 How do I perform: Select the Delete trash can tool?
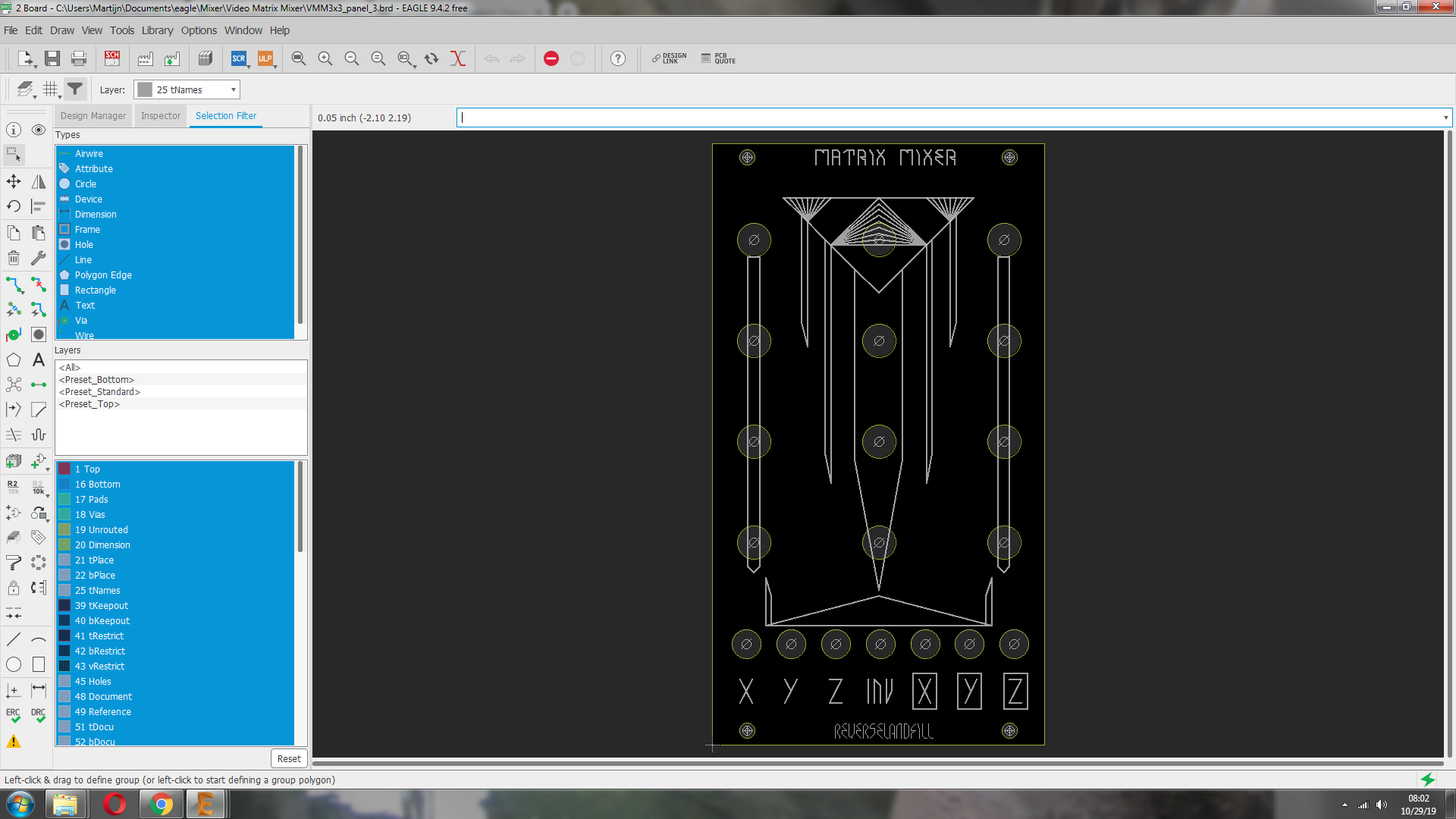coord(14,258)
